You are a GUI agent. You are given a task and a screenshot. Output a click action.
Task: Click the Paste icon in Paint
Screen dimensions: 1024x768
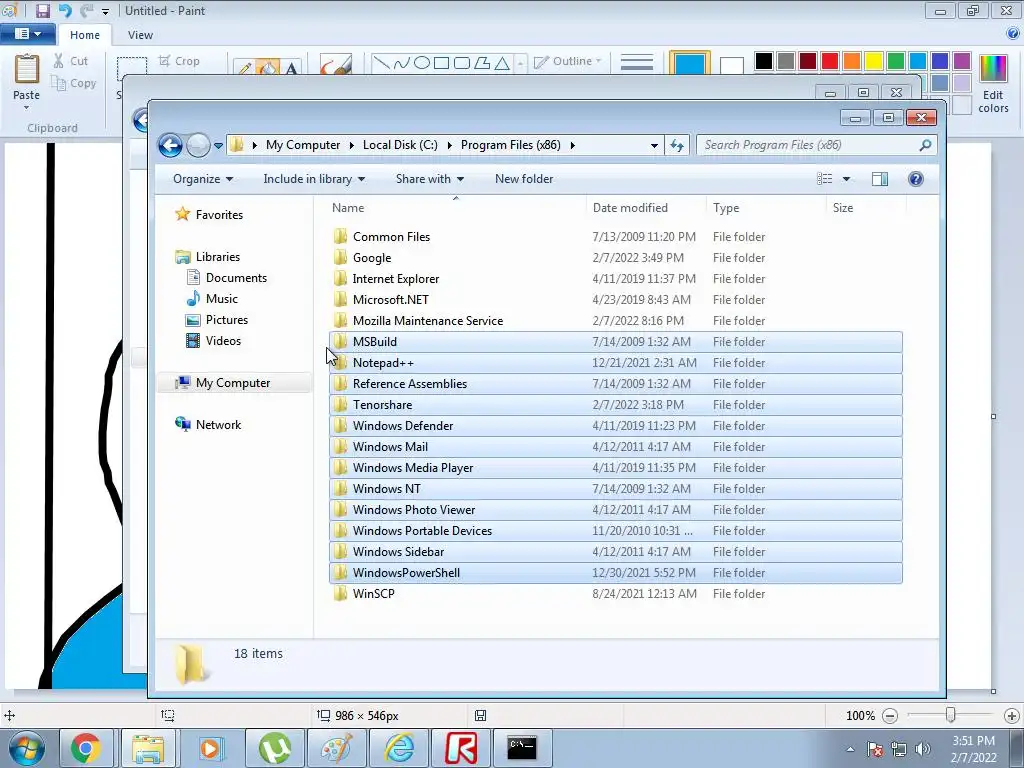click(27, 70)
